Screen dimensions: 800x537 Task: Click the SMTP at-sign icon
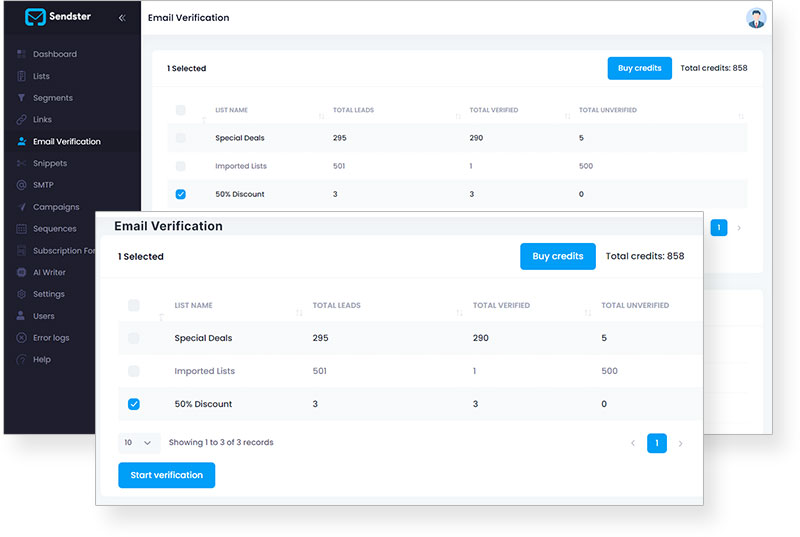(x=21, y=185)
